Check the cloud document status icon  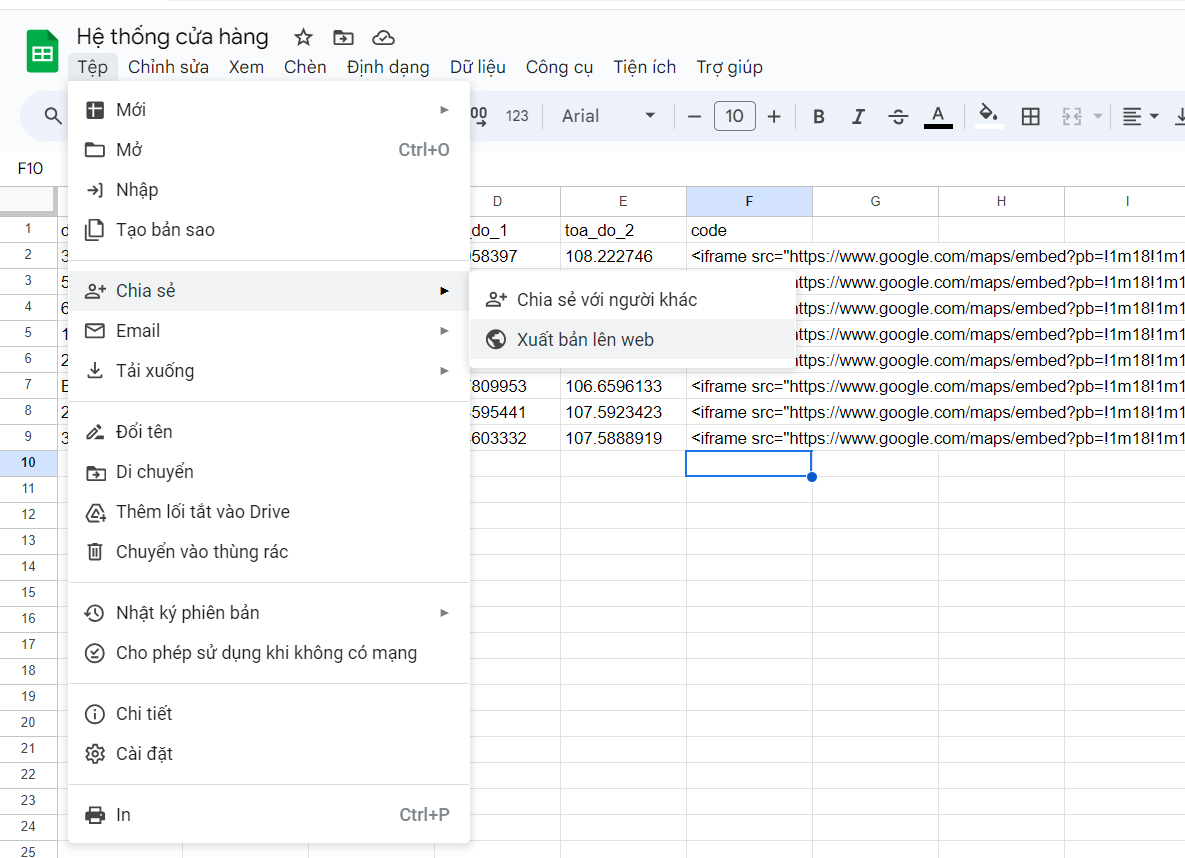coord(383,37)
